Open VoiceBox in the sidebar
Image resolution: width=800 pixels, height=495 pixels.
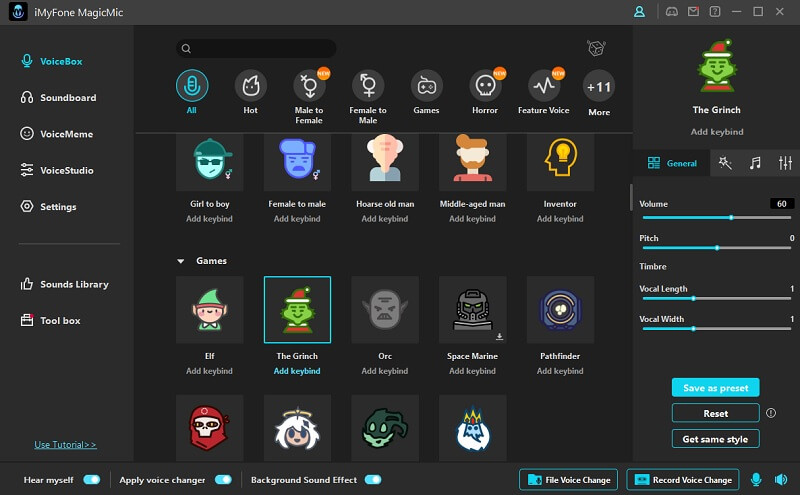click(x=52, y=61)
